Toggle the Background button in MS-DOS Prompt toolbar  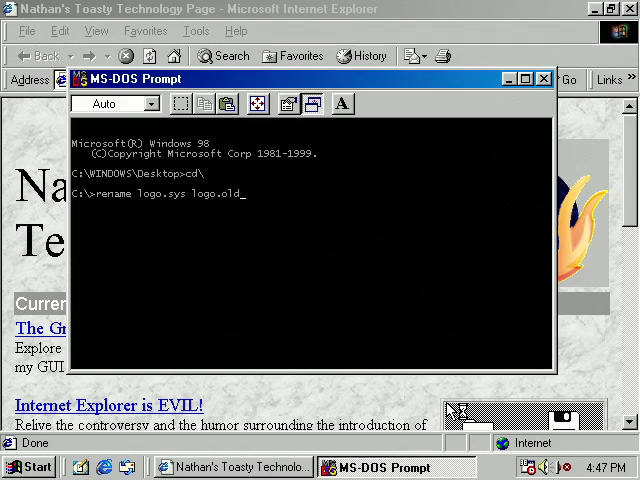click(x=313, y=104)
